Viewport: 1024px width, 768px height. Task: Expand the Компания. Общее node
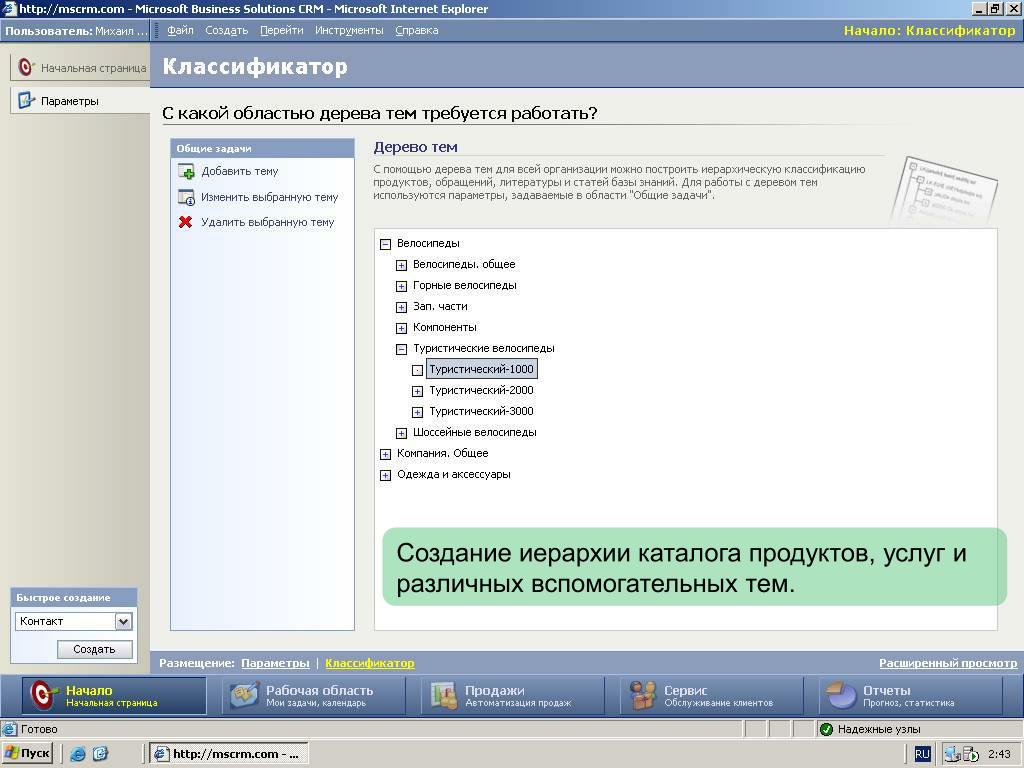385,454
